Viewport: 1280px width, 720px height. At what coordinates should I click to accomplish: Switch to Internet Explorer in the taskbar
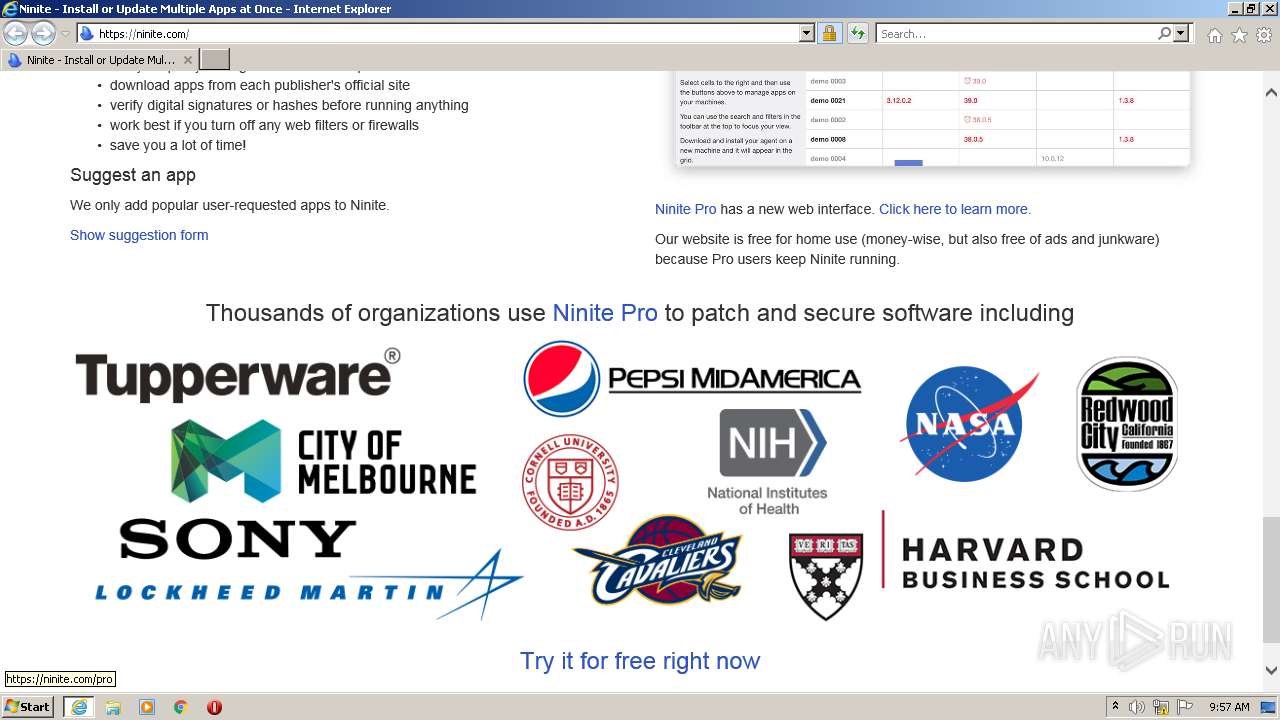click(78, 707)
